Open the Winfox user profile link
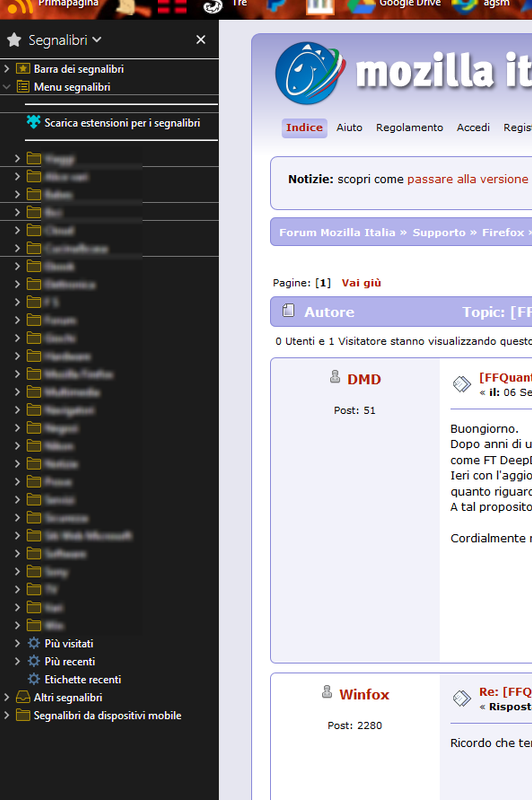Image resolution: width=532 pixels, height=800 pixels. (364, 694)
